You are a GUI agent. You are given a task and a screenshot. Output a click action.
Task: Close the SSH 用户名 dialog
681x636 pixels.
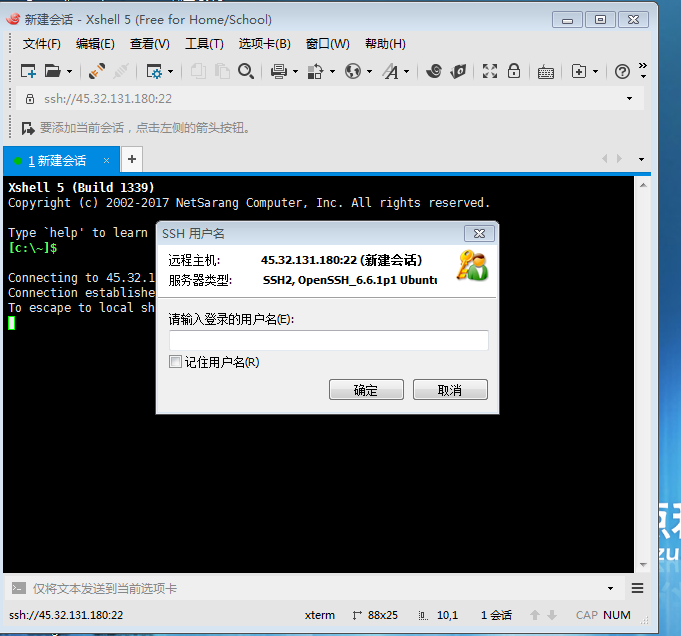479,234
